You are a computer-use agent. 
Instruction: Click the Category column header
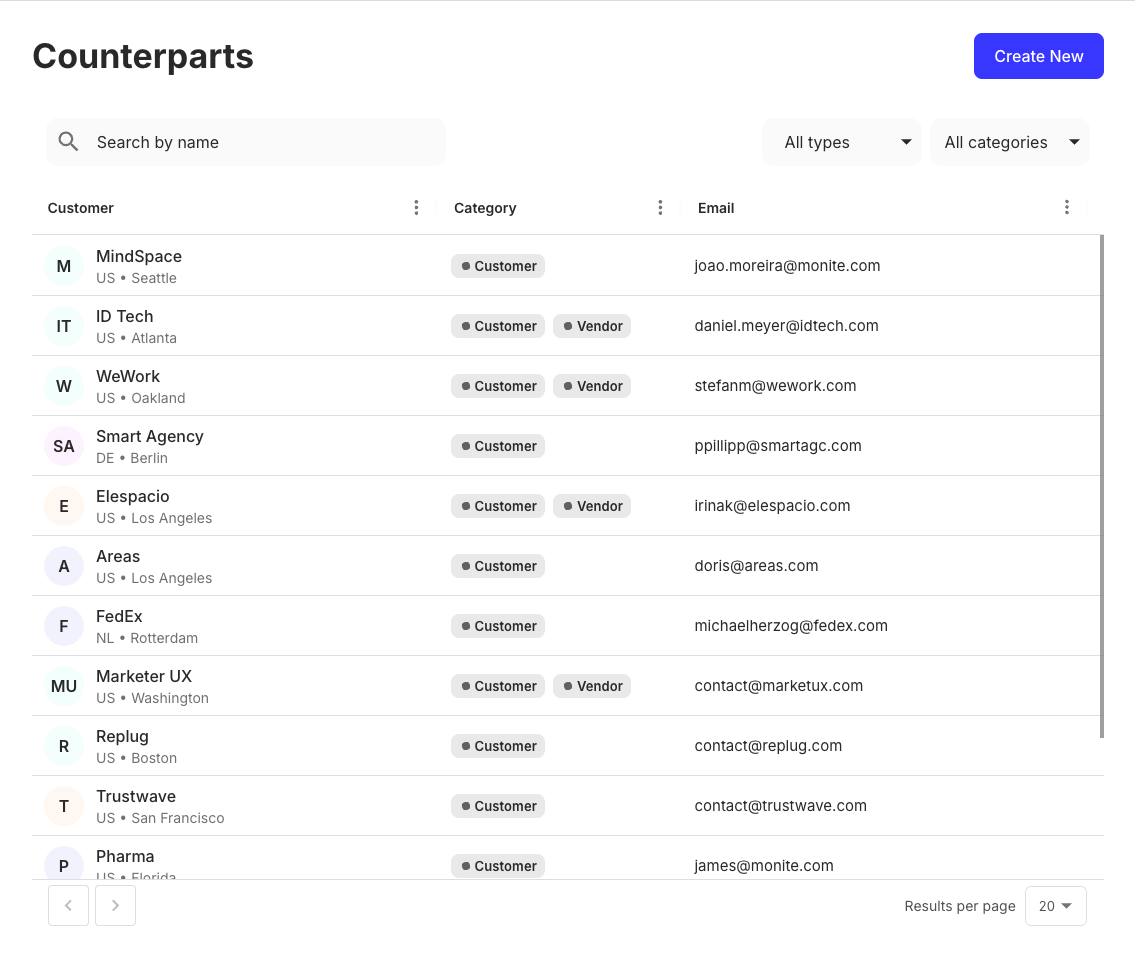click(x=485, y=207)
